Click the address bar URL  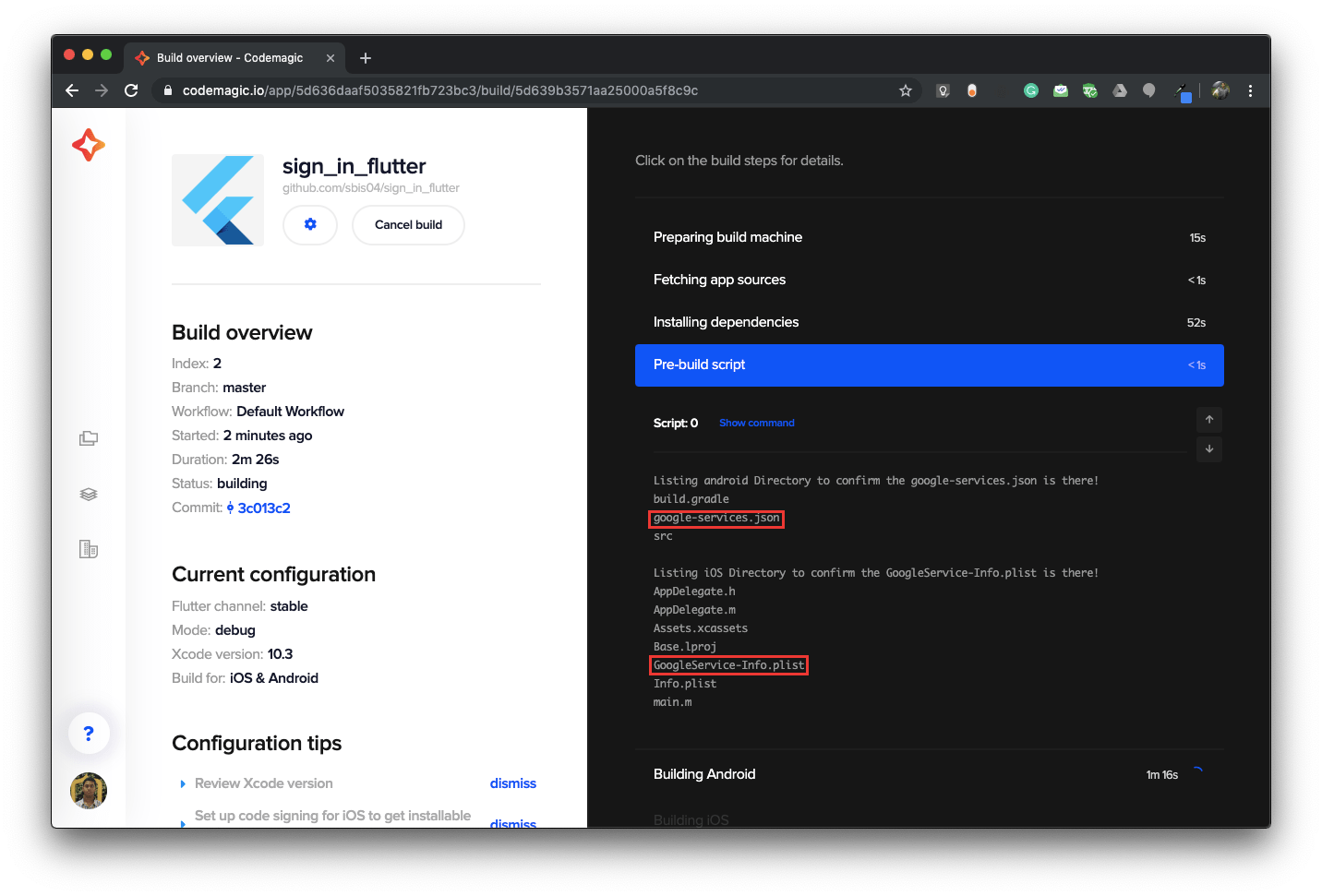point(440,90)
